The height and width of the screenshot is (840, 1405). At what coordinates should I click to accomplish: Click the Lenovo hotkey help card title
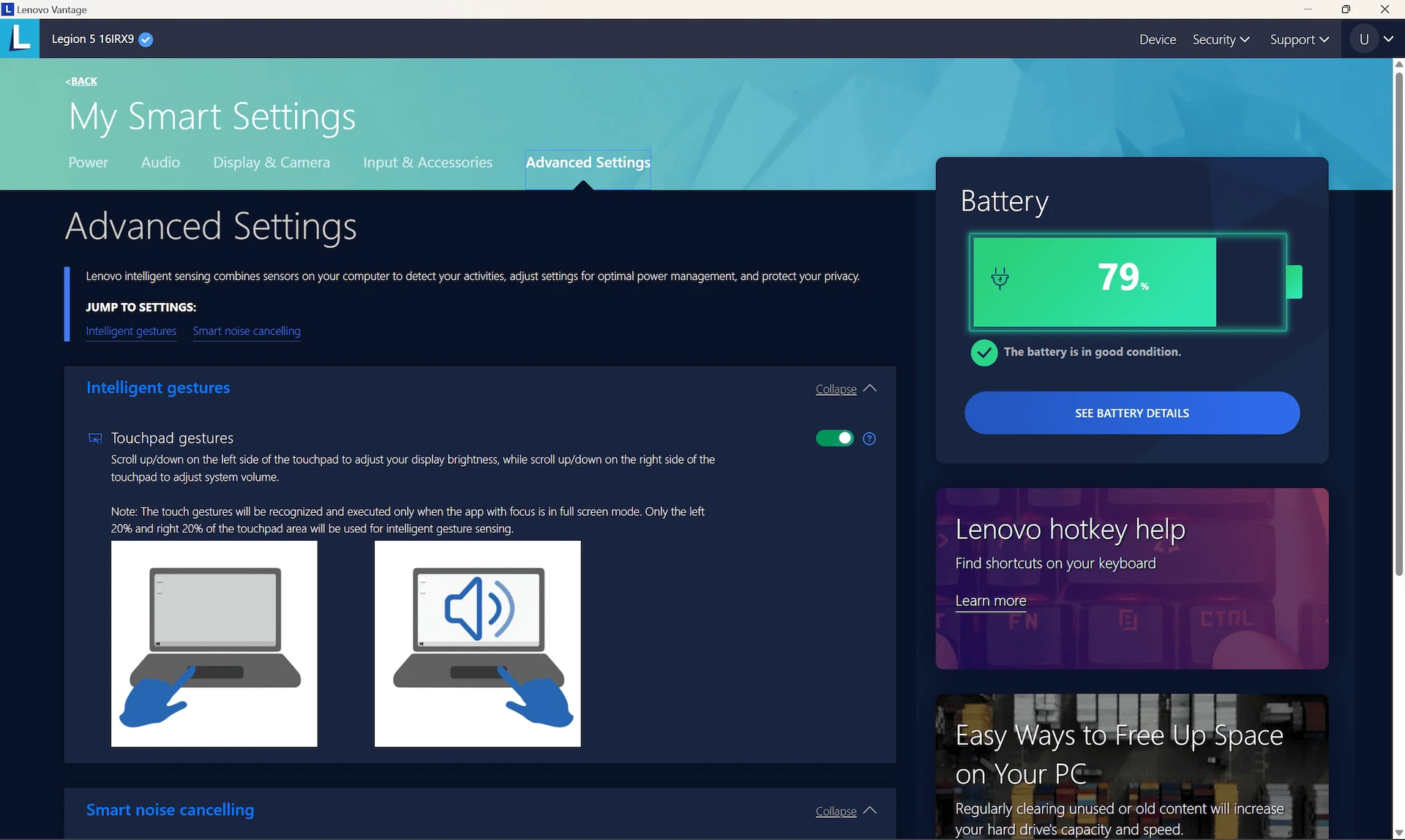pyautogui.click(x=1071, y=529)
